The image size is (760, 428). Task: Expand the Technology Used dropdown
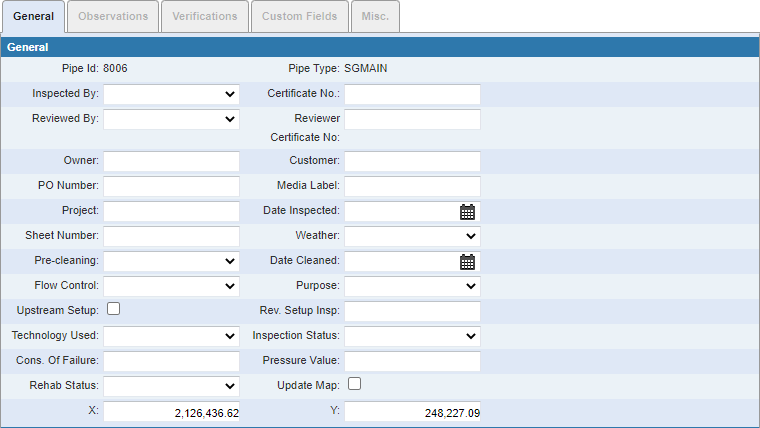pos(171,336)
